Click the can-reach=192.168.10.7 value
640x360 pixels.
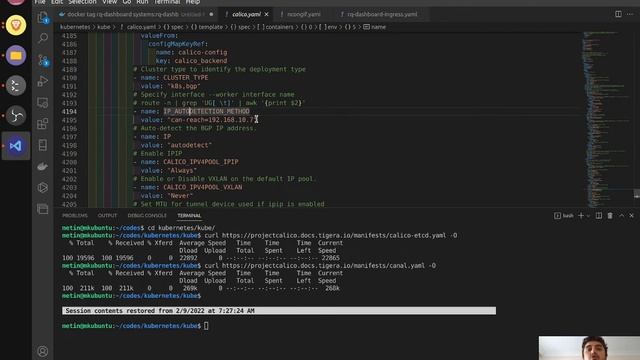(210, 120)
